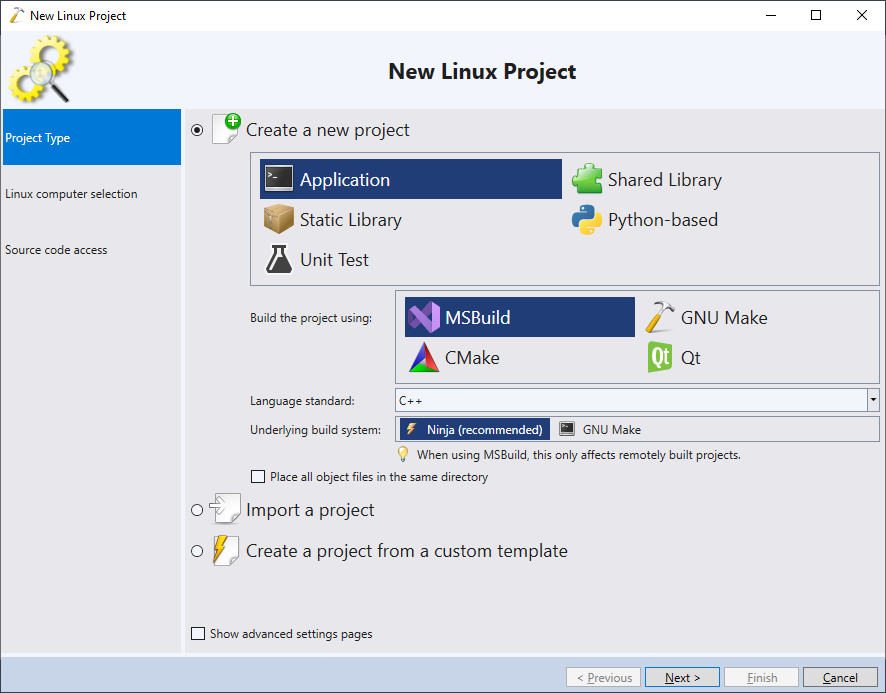Click the Previous button

coord(603,677)
